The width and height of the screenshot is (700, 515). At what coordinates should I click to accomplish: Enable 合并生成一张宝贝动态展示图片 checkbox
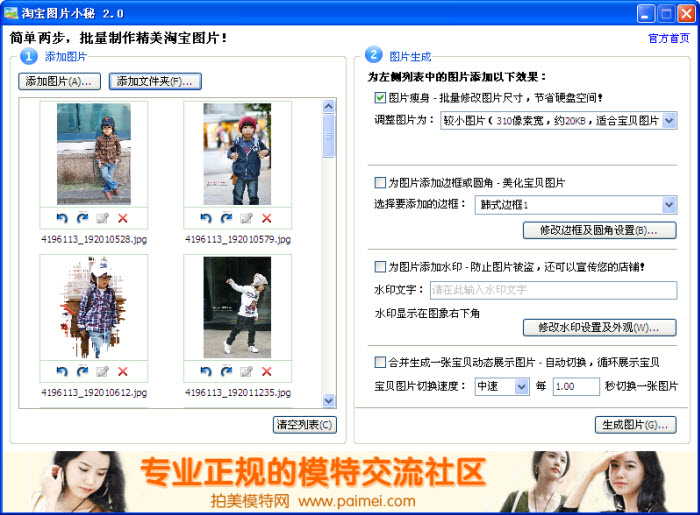point(380,362)
